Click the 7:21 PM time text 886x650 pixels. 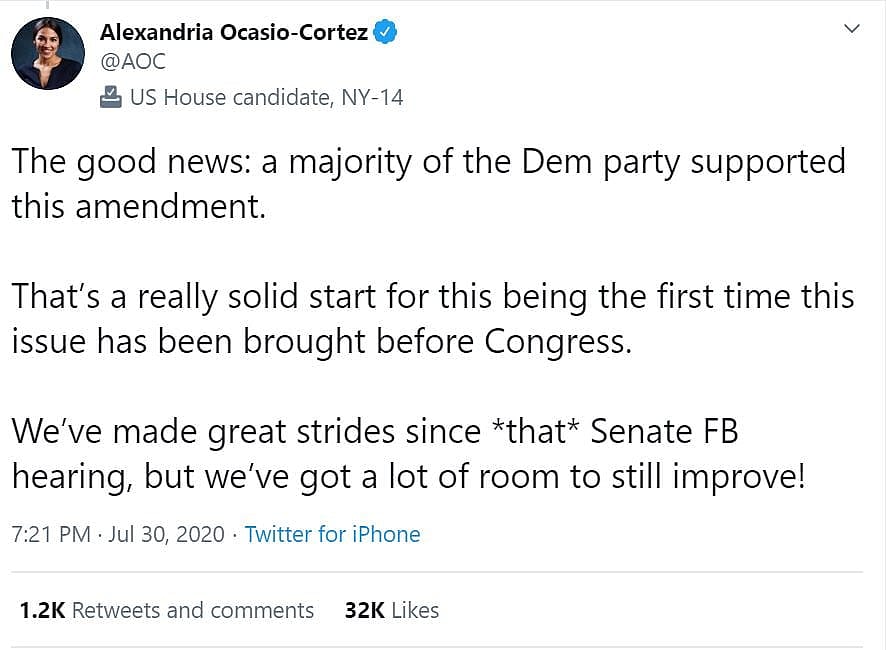(x=51, y=534)
